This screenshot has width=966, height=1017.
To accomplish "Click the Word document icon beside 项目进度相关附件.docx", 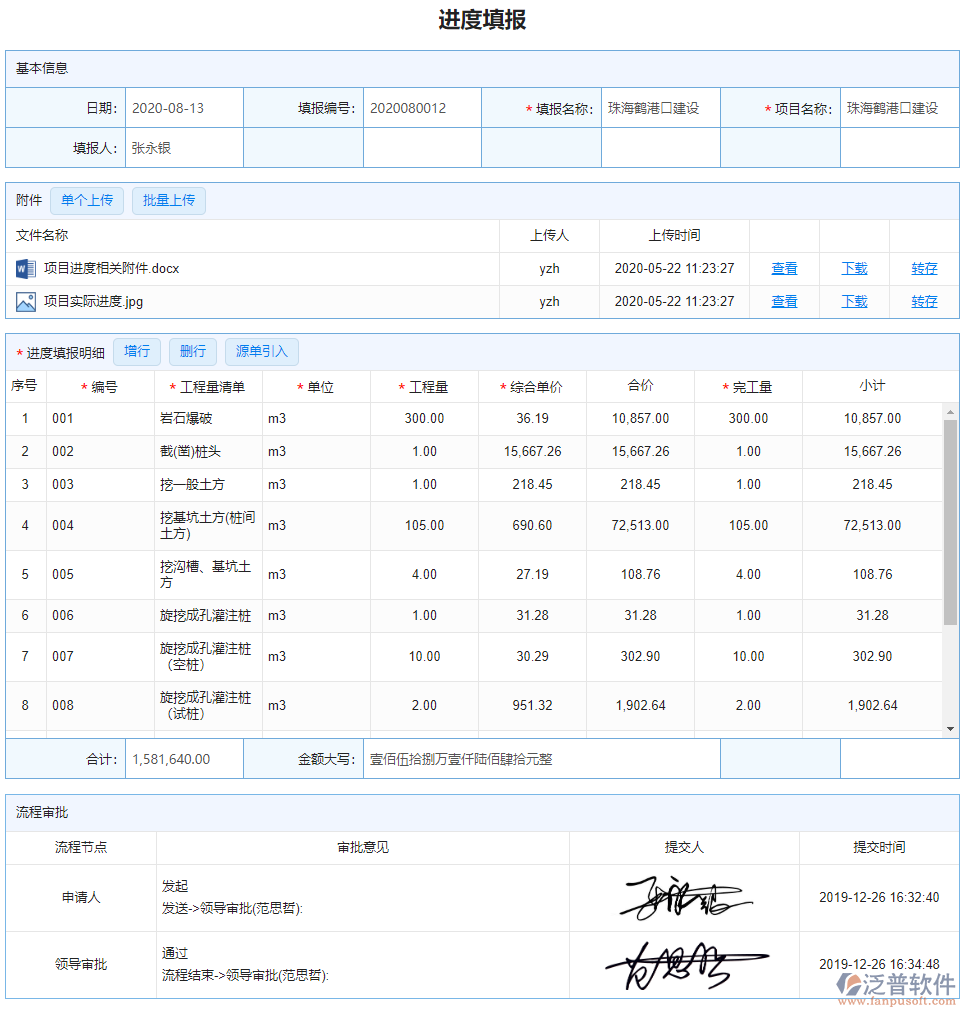I will tap(26, 268).
